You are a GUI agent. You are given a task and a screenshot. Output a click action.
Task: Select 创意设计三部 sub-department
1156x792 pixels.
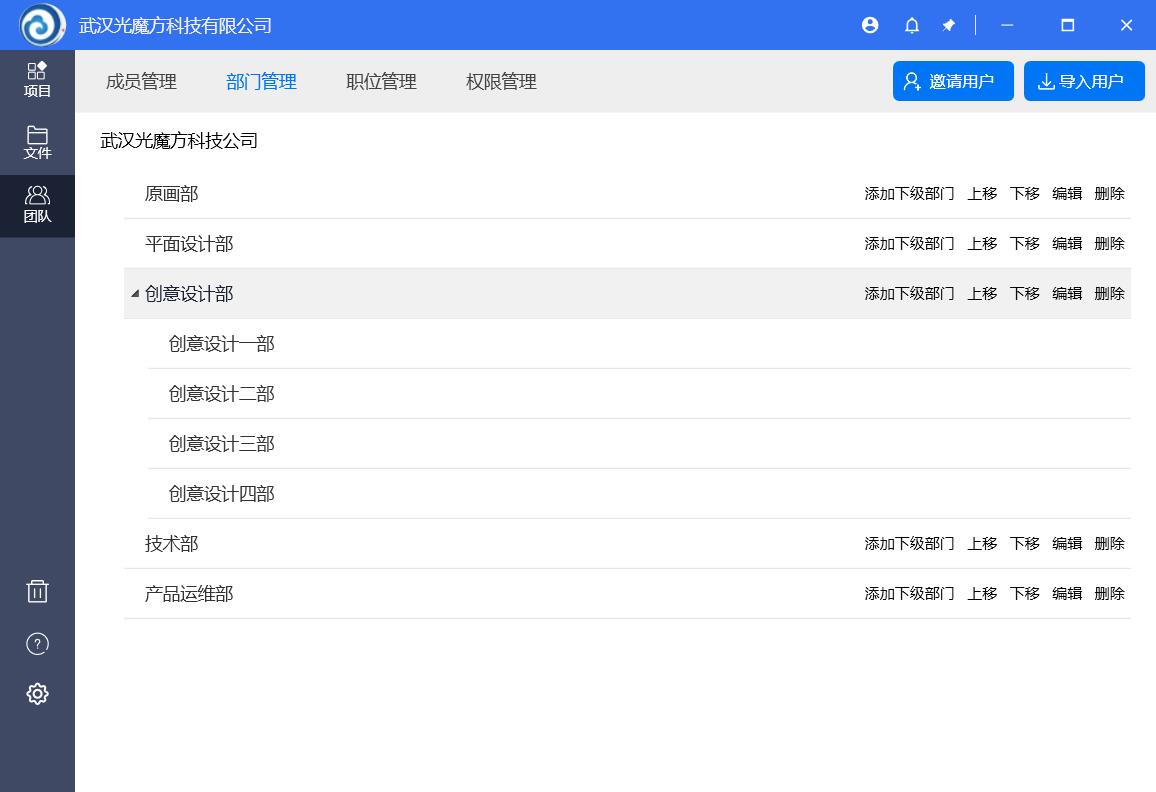221,444
